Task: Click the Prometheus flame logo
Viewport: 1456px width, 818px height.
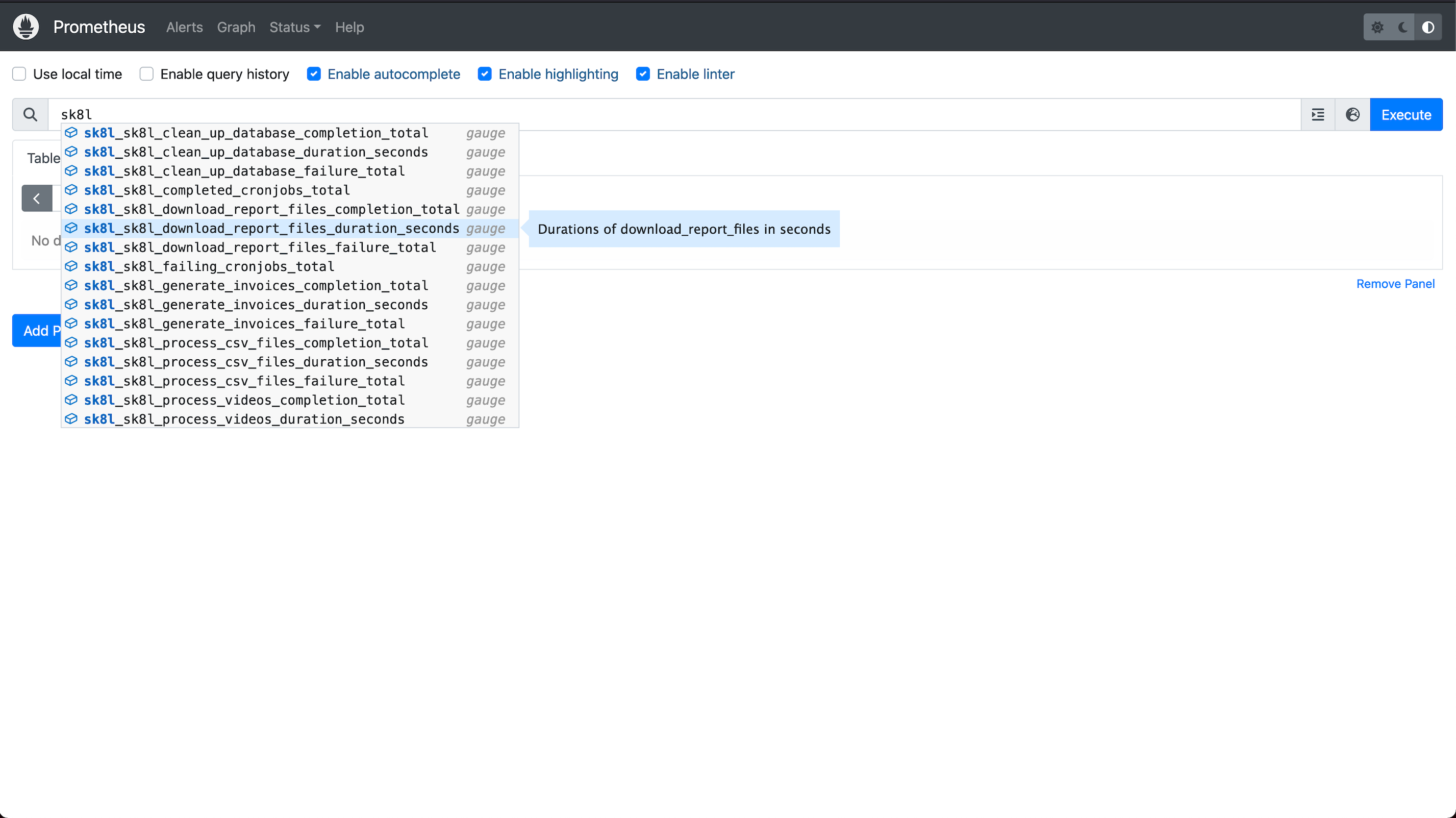Action: 26,27
